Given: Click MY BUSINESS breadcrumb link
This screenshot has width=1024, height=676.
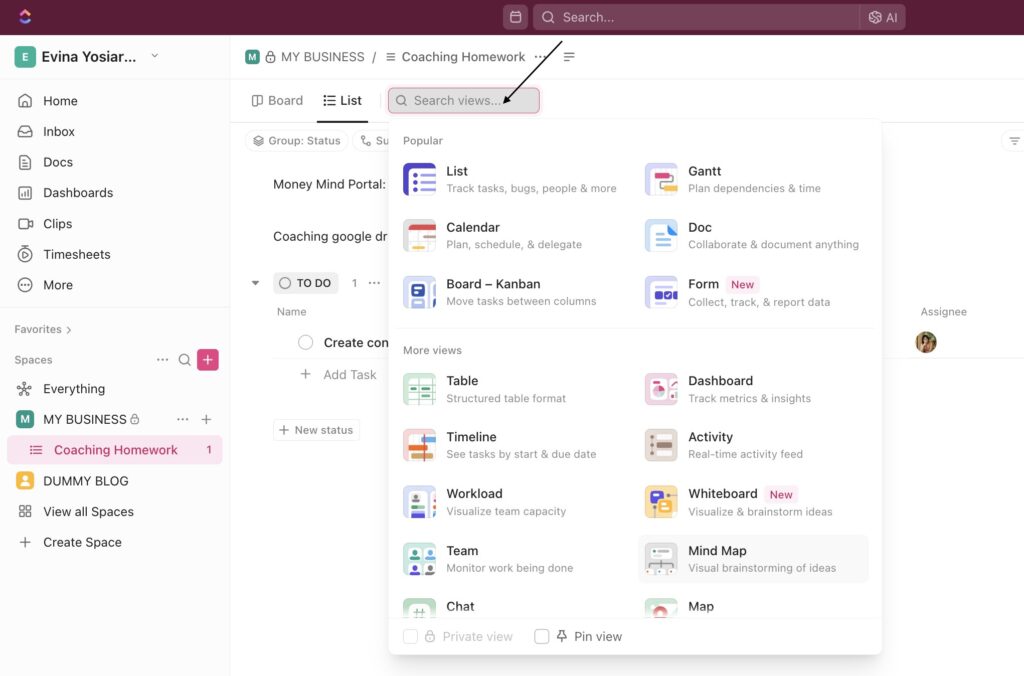Looking at the screenshot, I should tap(323, 57).
